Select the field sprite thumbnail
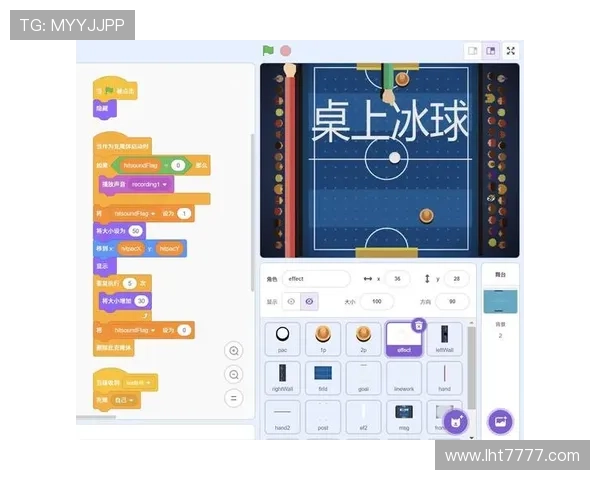This screenshot has width=600, height=480. click(x=323, y=378)
